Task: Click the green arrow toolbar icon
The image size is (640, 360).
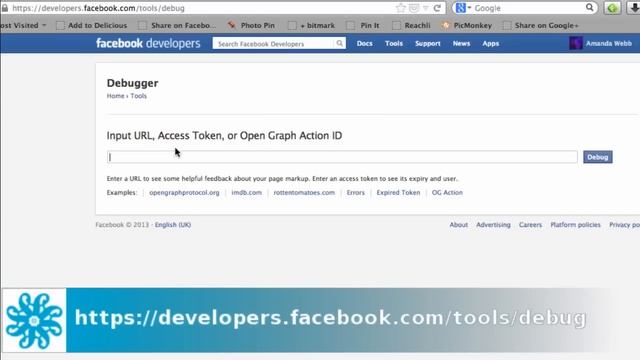Action: [x=612, y=8]
